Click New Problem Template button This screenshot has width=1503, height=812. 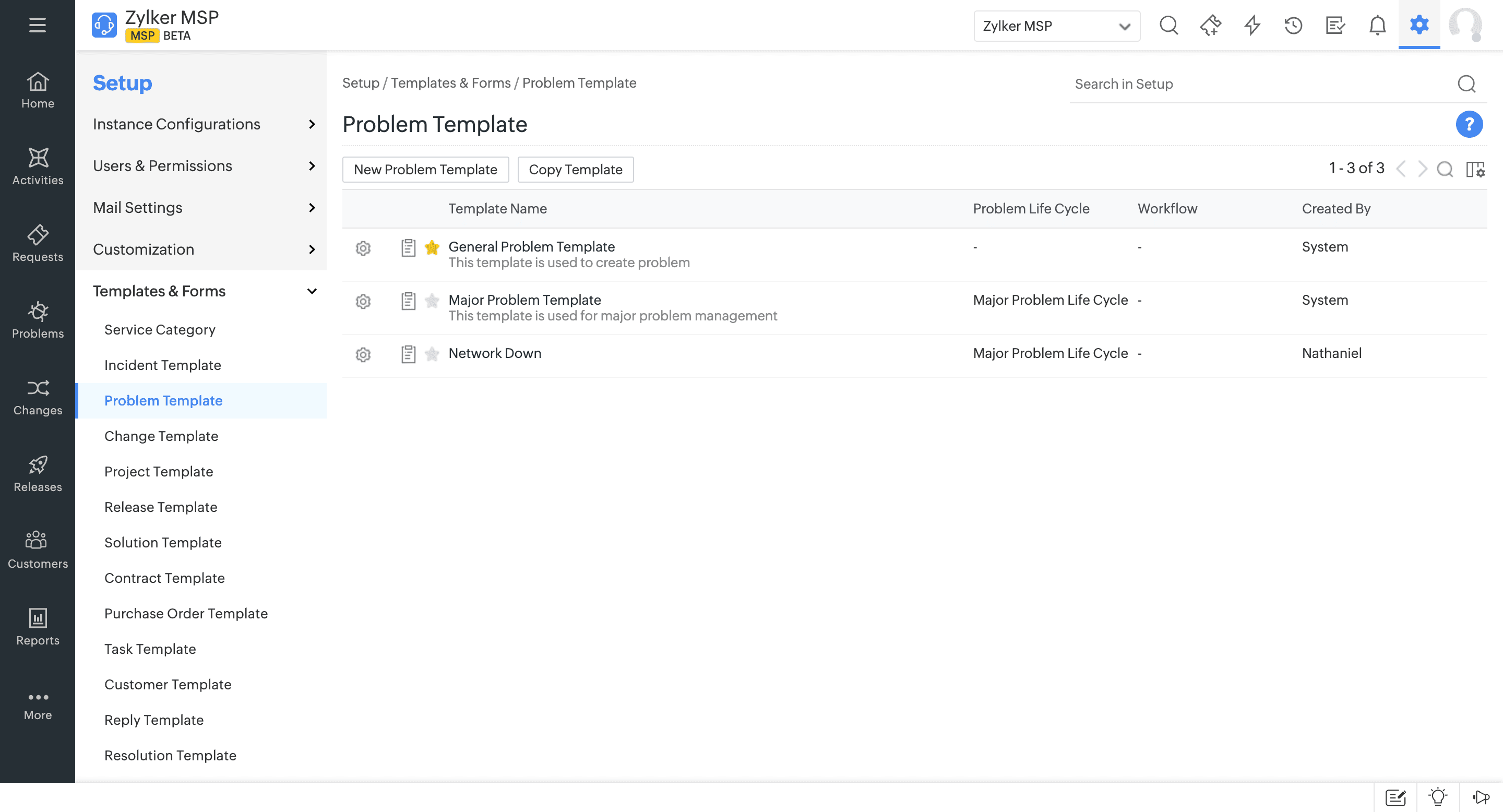point(425,169)
